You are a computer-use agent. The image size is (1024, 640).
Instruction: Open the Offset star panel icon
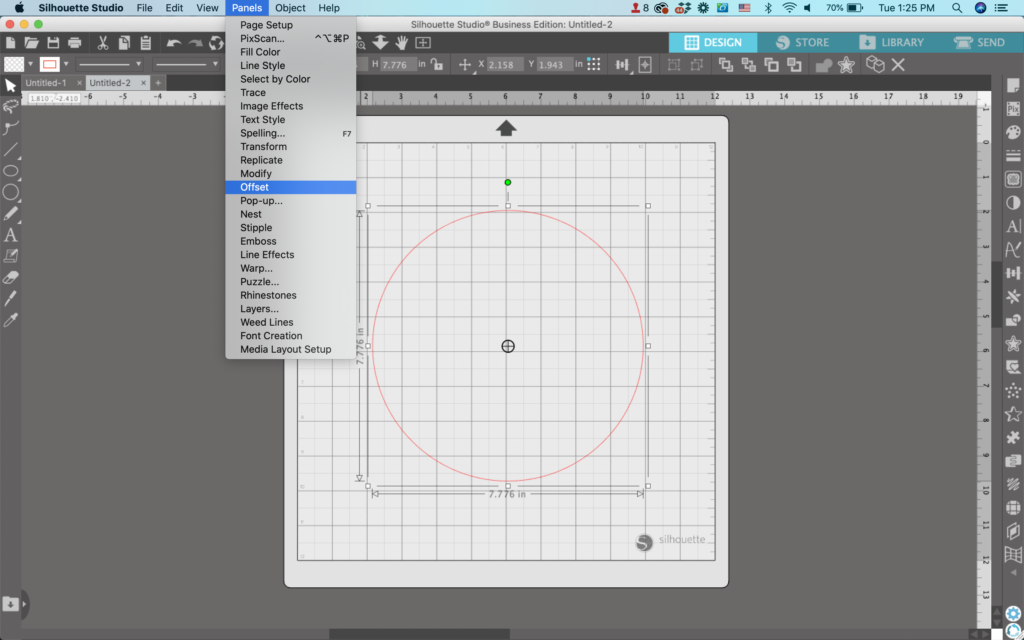[x=1013, y=344]
